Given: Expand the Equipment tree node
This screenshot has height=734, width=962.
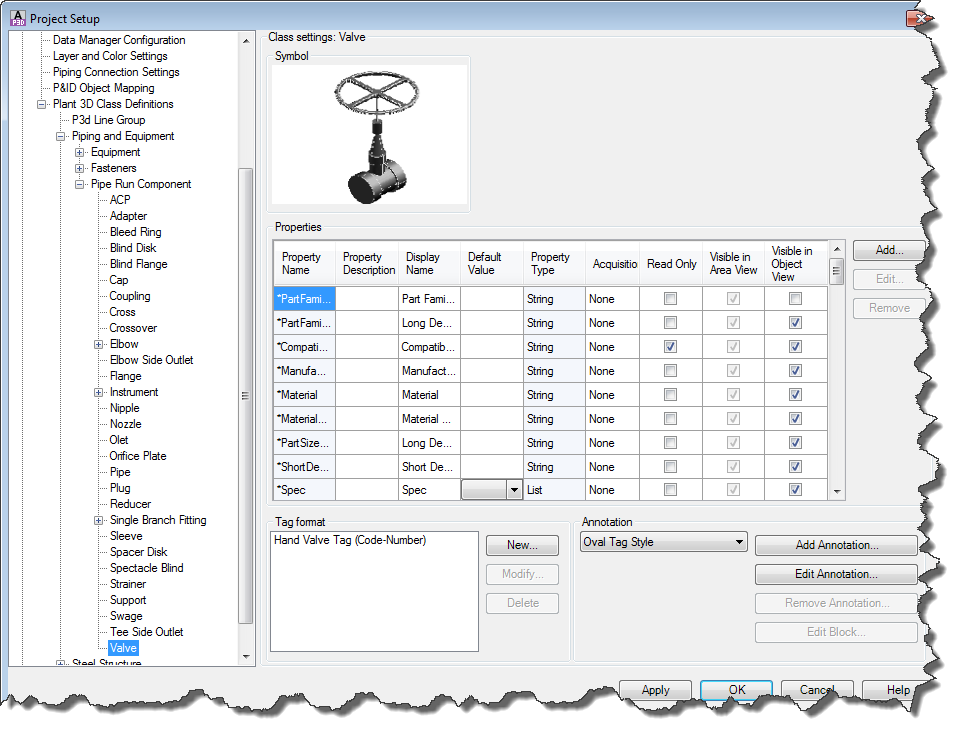Looking at the screenshot, I should (x=80, y=152).
